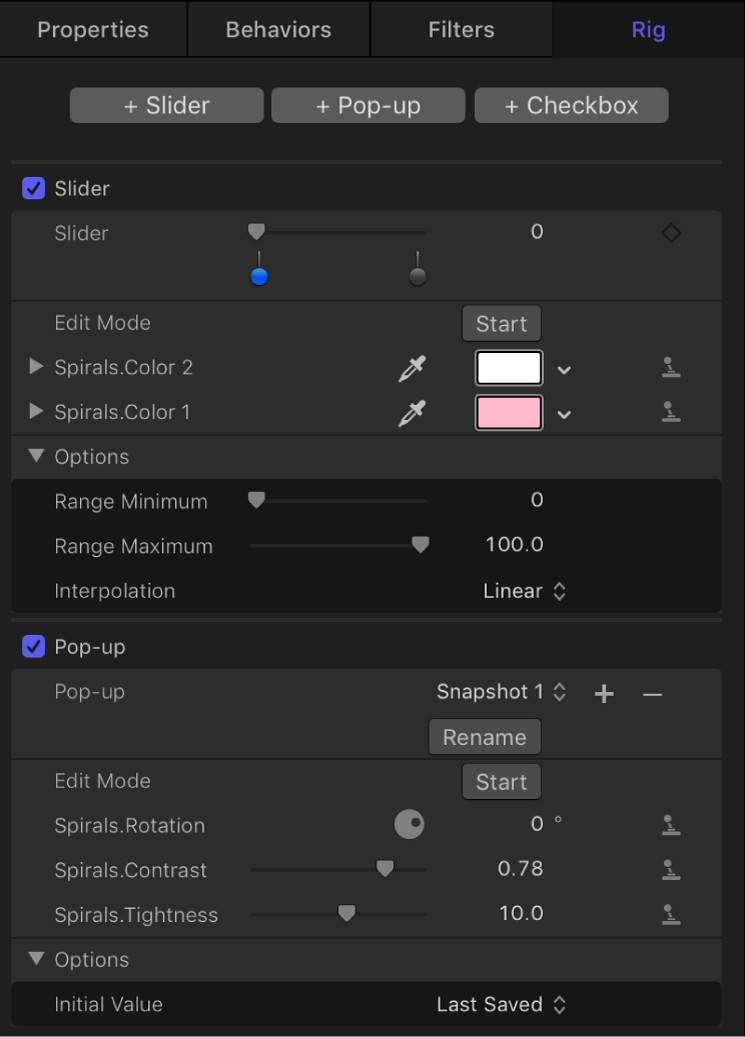The image size is (745, 1037).
Task: Click the keyframe diamond on the Slider row
Action: coord(671,231)
